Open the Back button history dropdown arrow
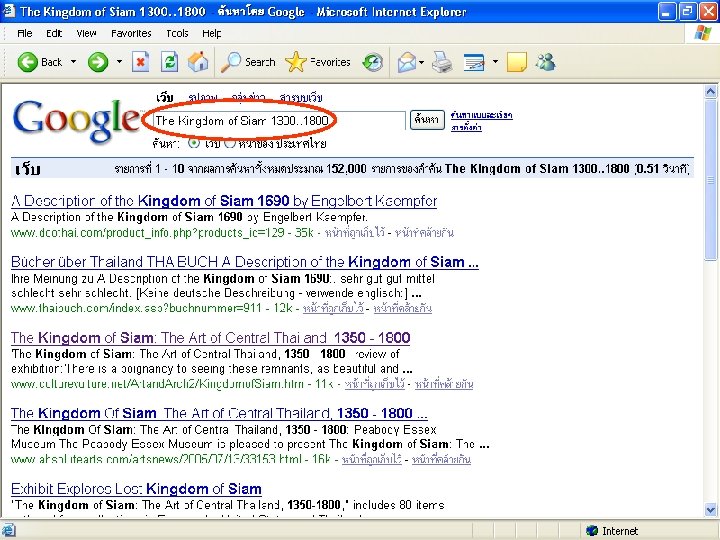This screenshot has width=720, height=540. click(x=73, y=62)
